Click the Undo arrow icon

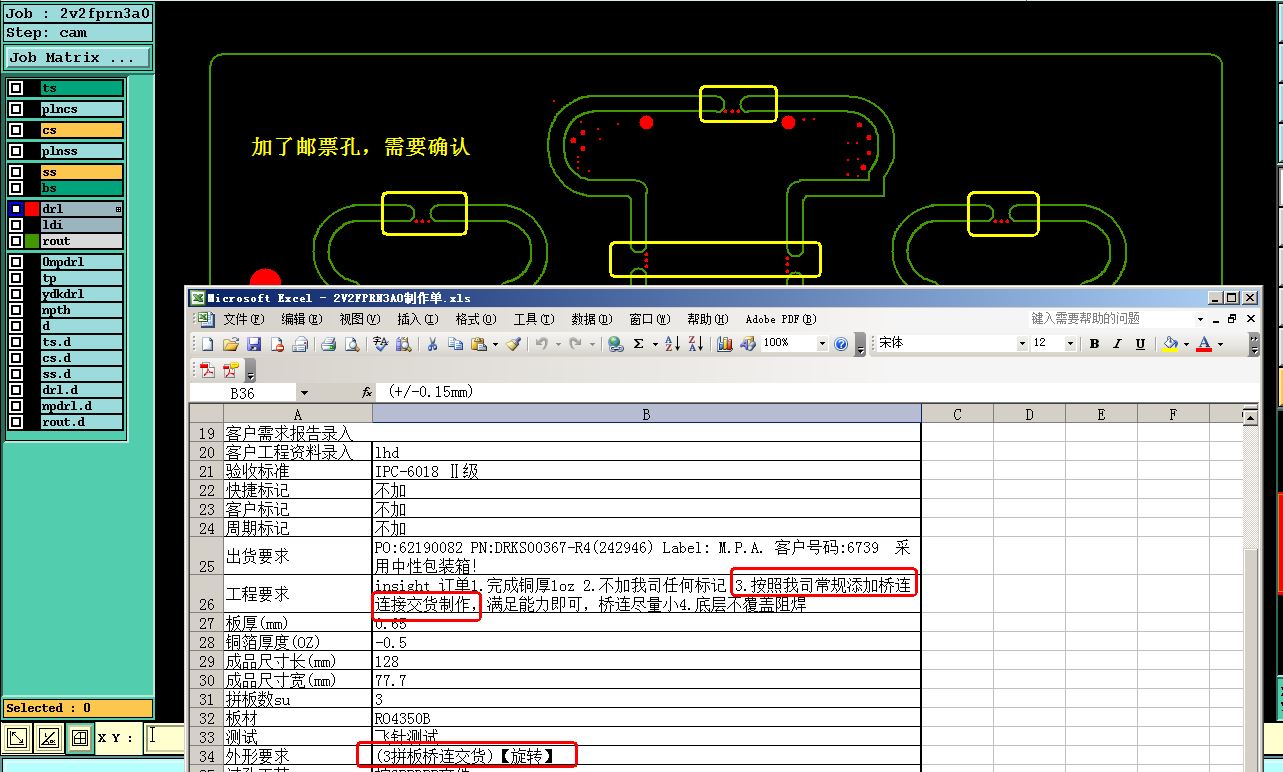pos(541,344)
